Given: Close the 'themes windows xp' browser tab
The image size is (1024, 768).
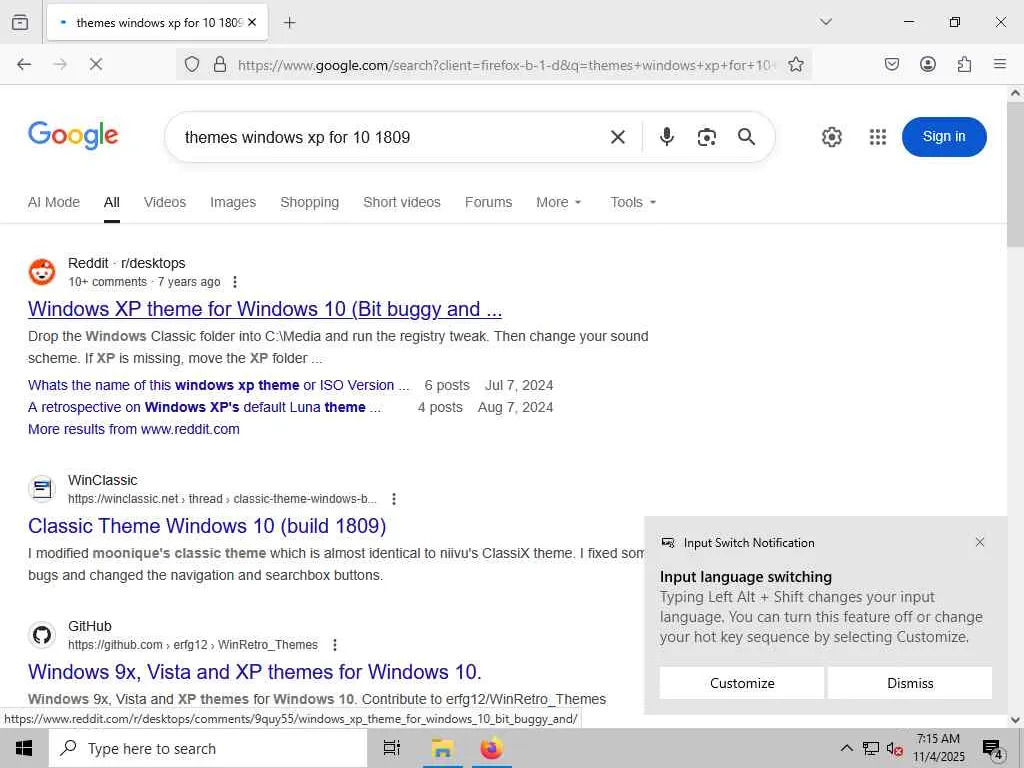Looking at the screenshot, I should (252, 22).
